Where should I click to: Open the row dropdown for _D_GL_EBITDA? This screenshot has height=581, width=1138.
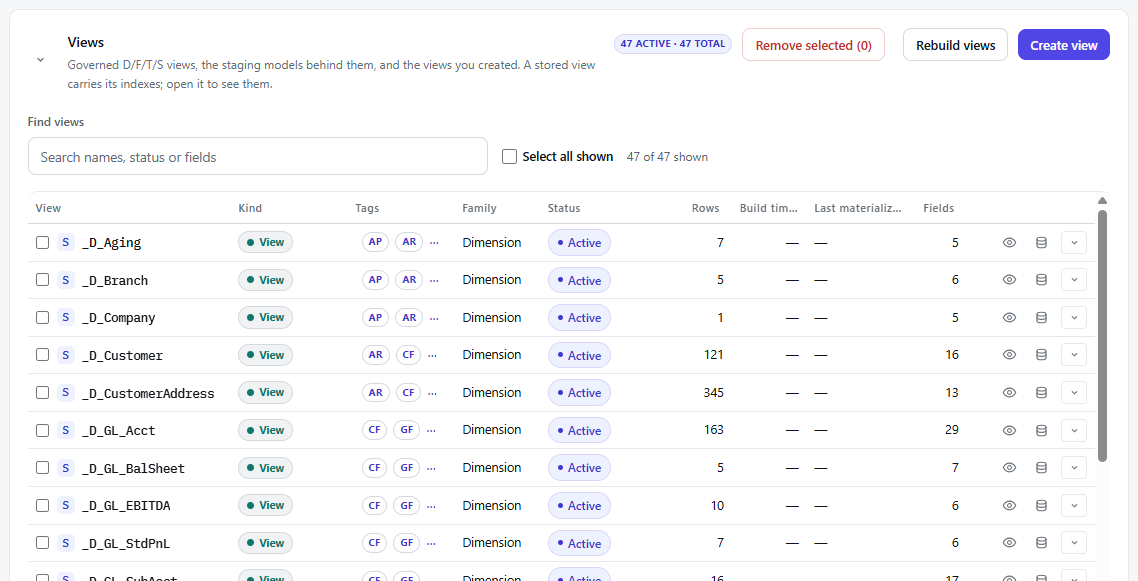(x=1073, y=505)
